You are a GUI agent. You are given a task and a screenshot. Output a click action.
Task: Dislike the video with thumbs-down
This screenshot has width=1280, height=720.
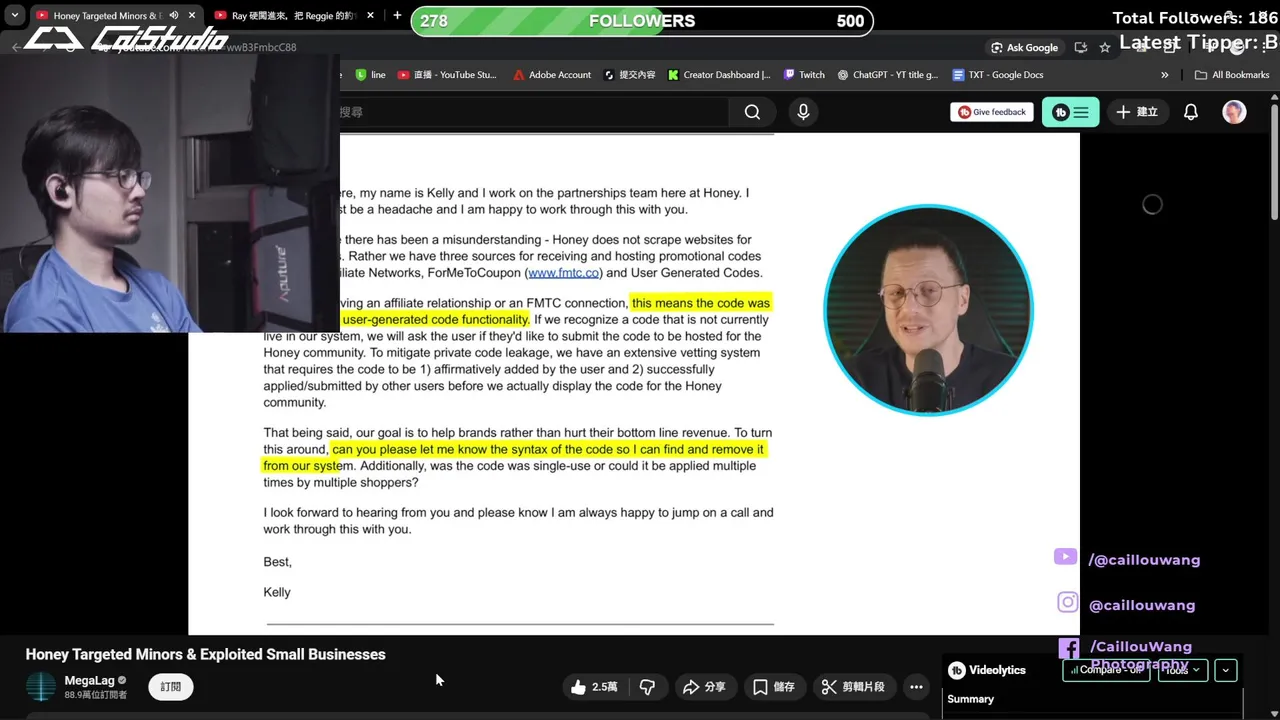647,687
